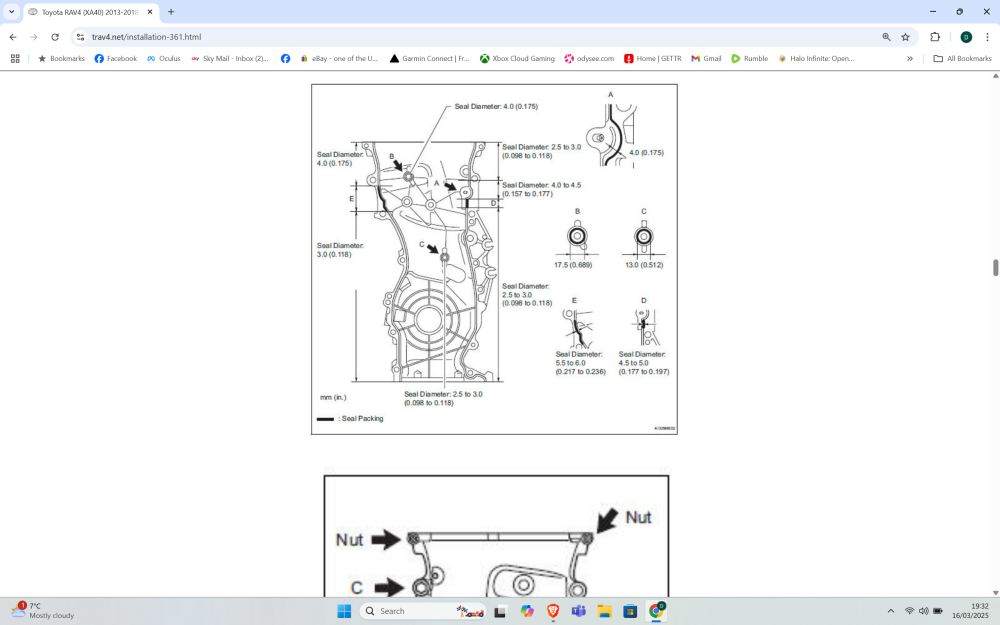Image resolution: width=1000 pixels, height=625 pixels.
Task: Open the Chrome profile avatar
Action: click(966, 37)
